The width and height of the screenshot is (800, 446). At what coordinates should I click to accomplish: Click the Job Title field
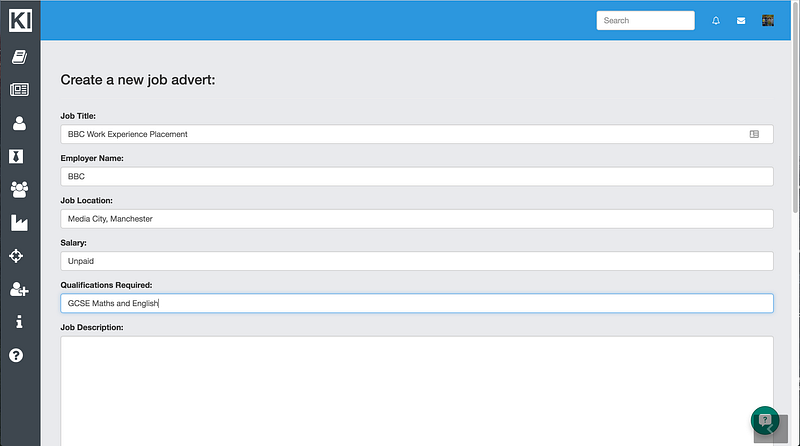pyautogui.click(x=400, y=134)
